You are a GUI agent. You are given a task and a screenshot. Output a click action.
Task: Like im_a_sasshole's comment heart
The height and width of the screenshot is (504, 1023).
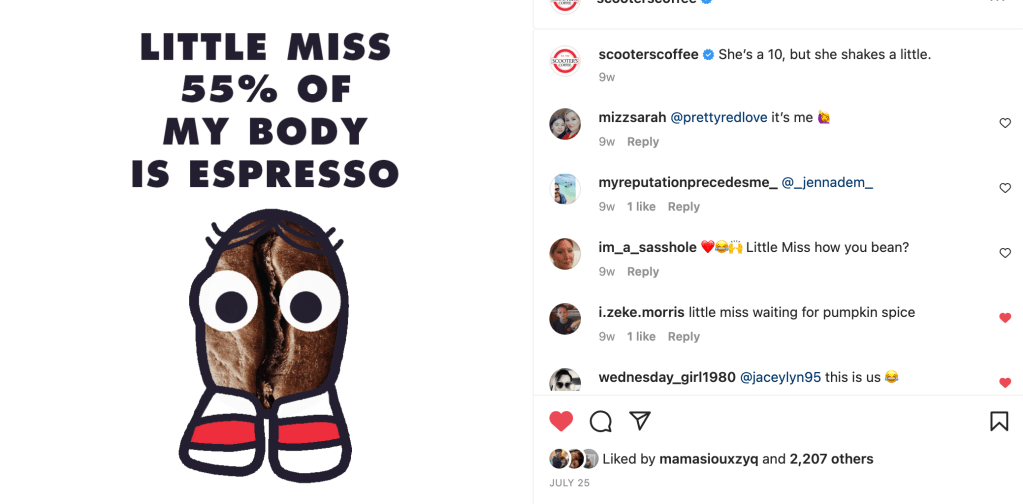(x=1005, y=252)
